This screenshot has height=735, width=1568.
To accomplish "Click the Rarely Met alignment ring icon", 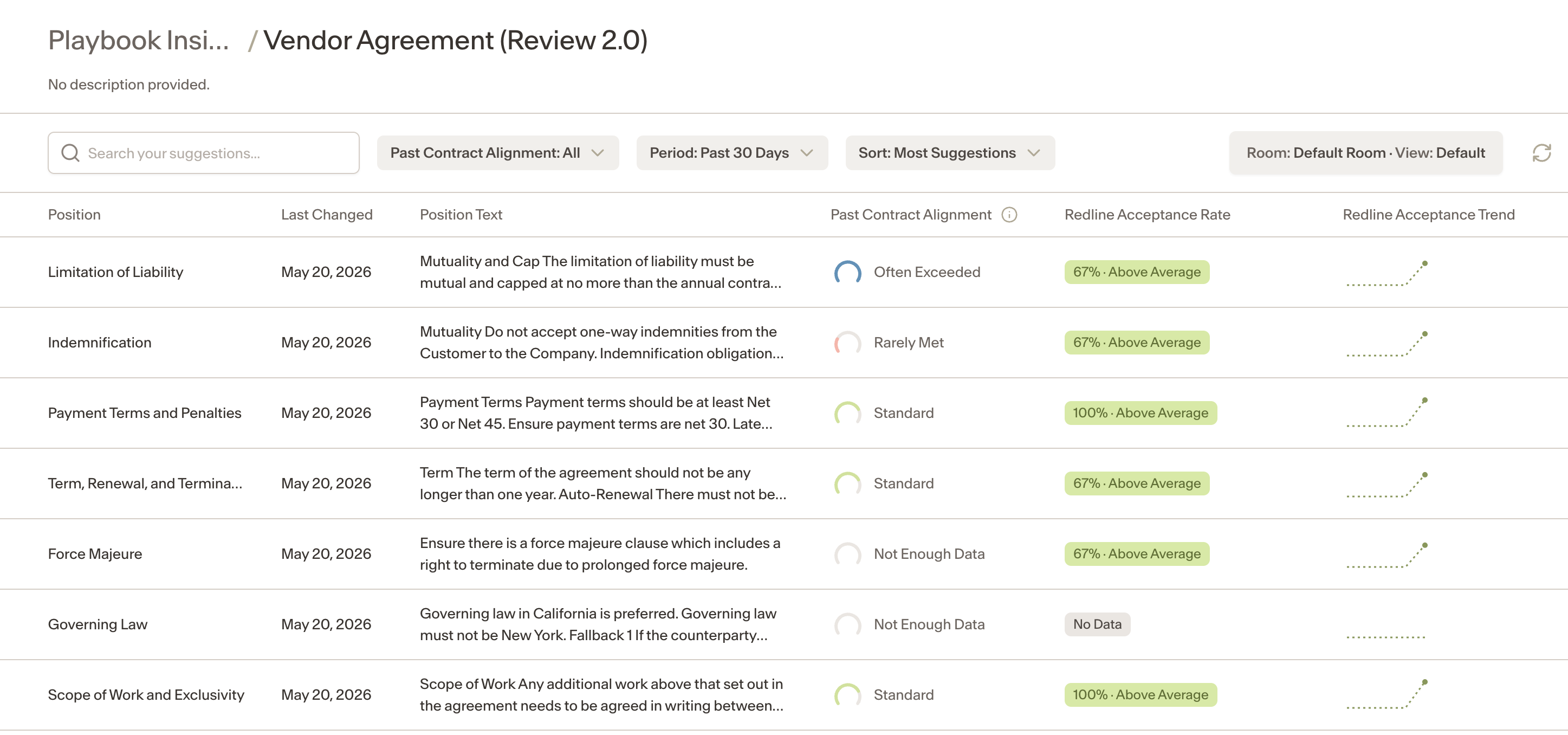I will tap(847, 343).
